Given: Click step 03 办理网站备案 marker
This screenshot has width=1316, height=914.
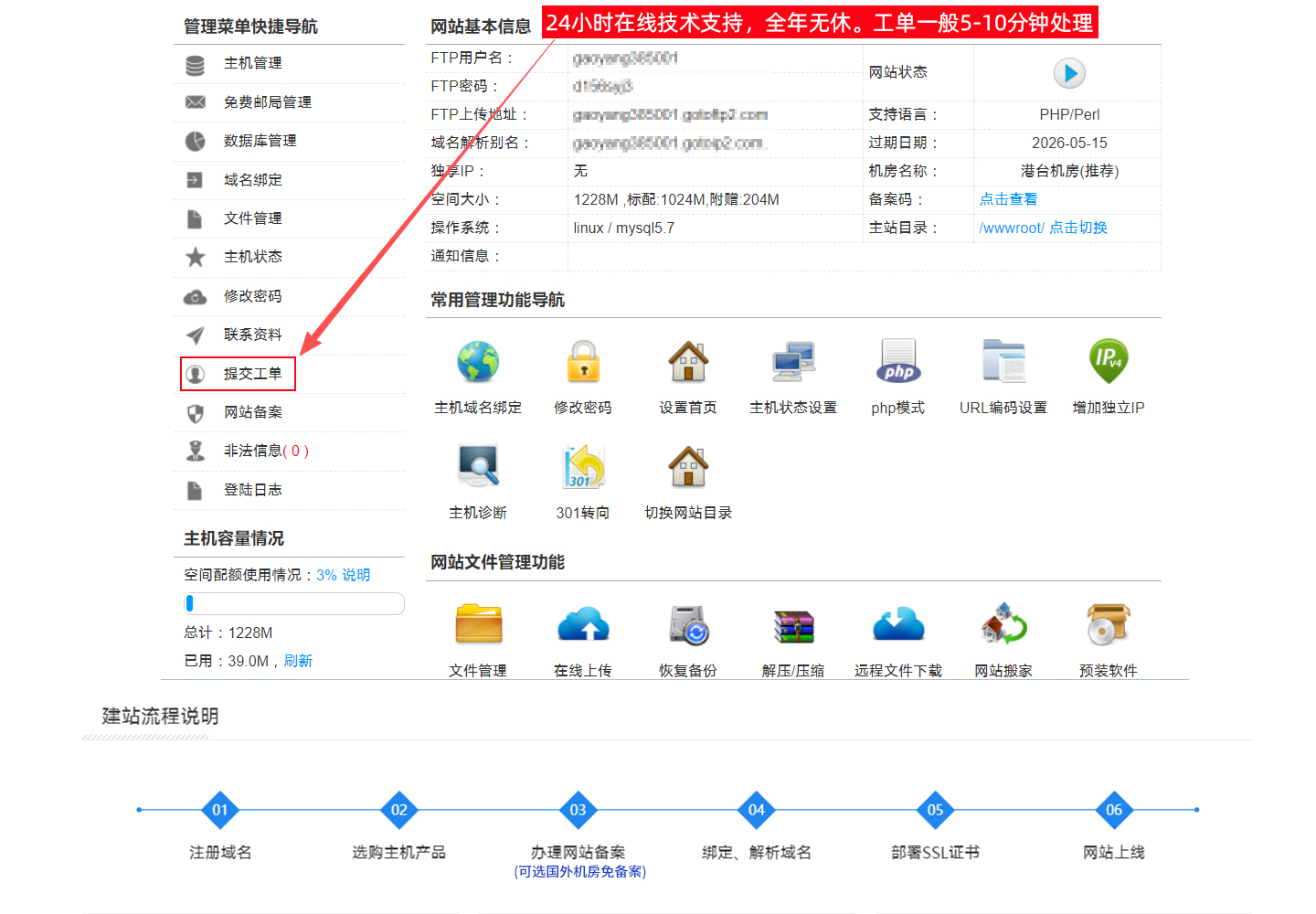Looking at the screenshot, I should pyautogui.click(x=578, y=810).
